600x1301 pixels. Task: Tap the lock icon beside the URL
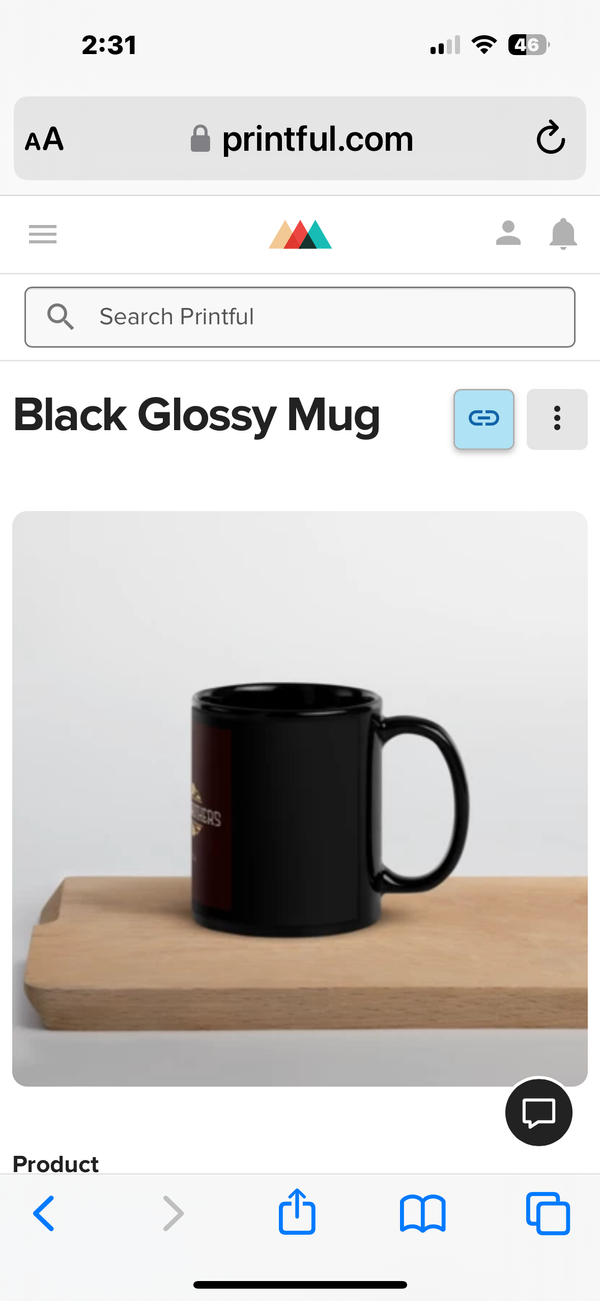[201, 138]
